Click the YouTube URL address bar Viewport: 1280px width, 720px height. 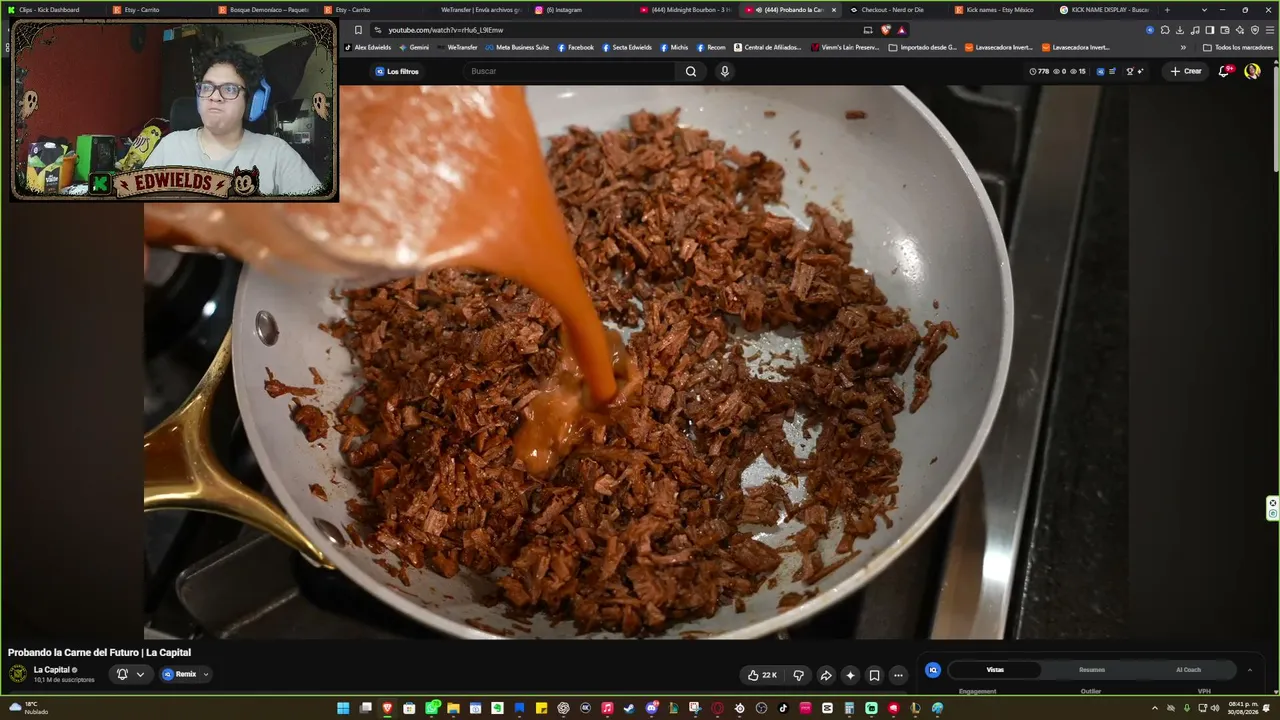coord(620,30)
